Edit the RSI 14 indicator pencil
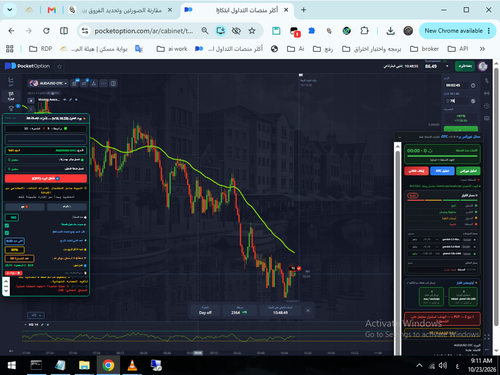Viewport: 500px width, 375px height. point(42,325)
